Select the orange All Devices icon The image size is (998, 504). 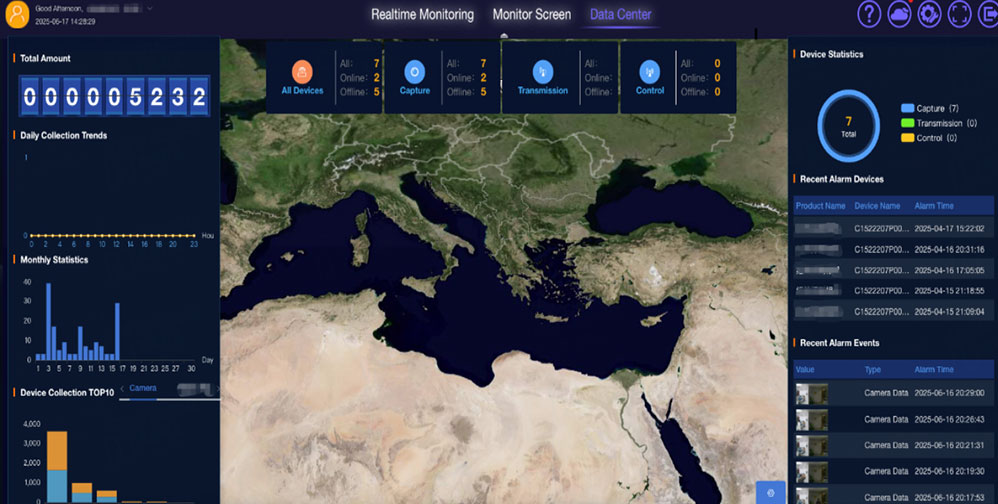pos(302,71)
